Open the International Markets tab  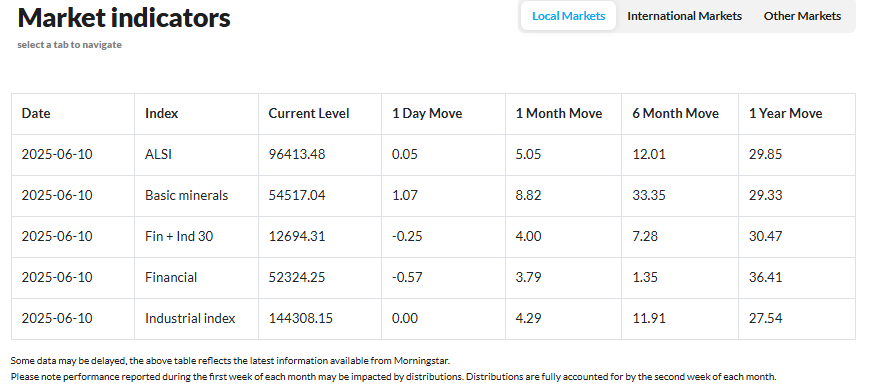click(x=684, y=16)
